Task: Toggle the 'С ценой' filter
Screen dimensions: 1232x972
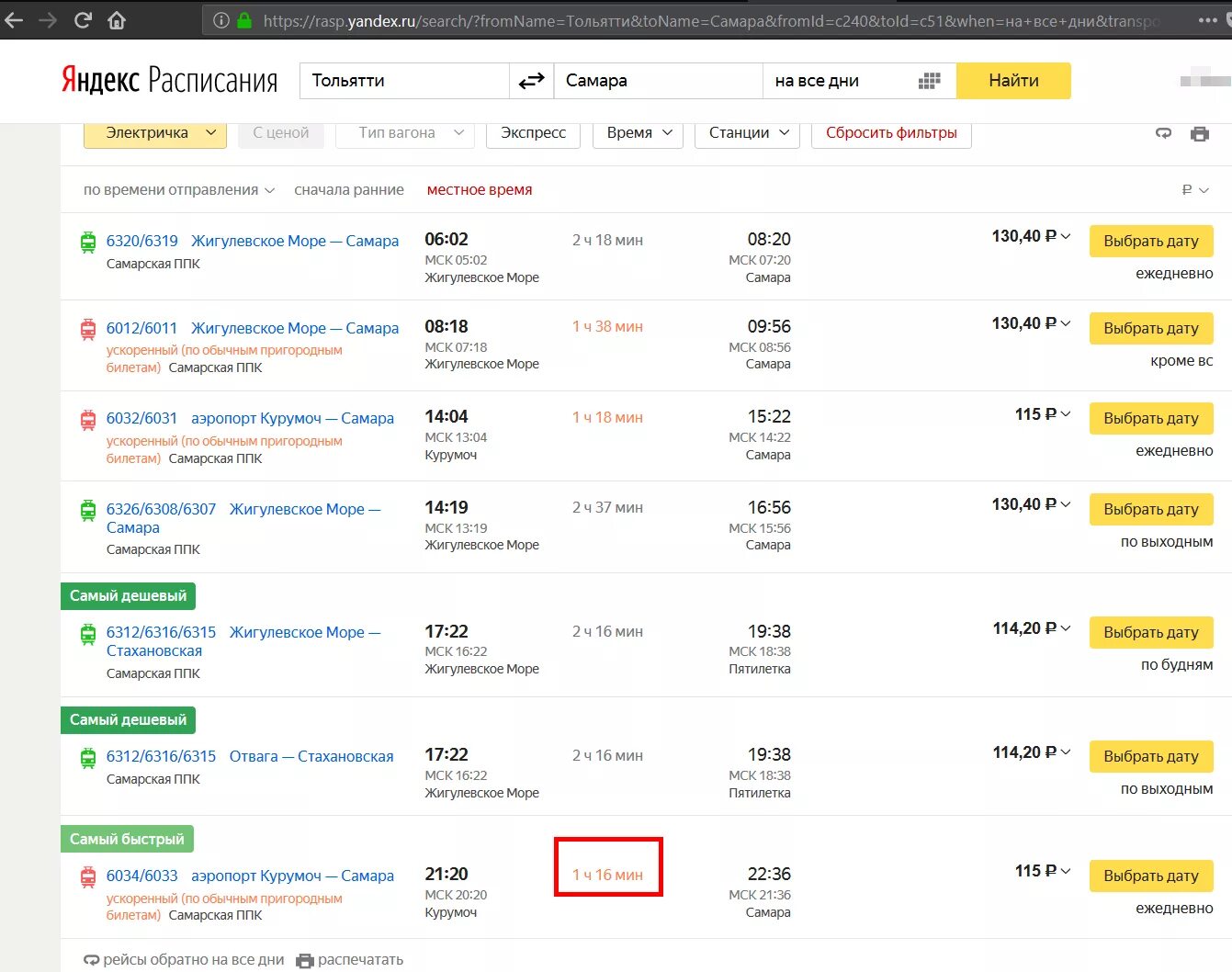Action: point(281,133)
